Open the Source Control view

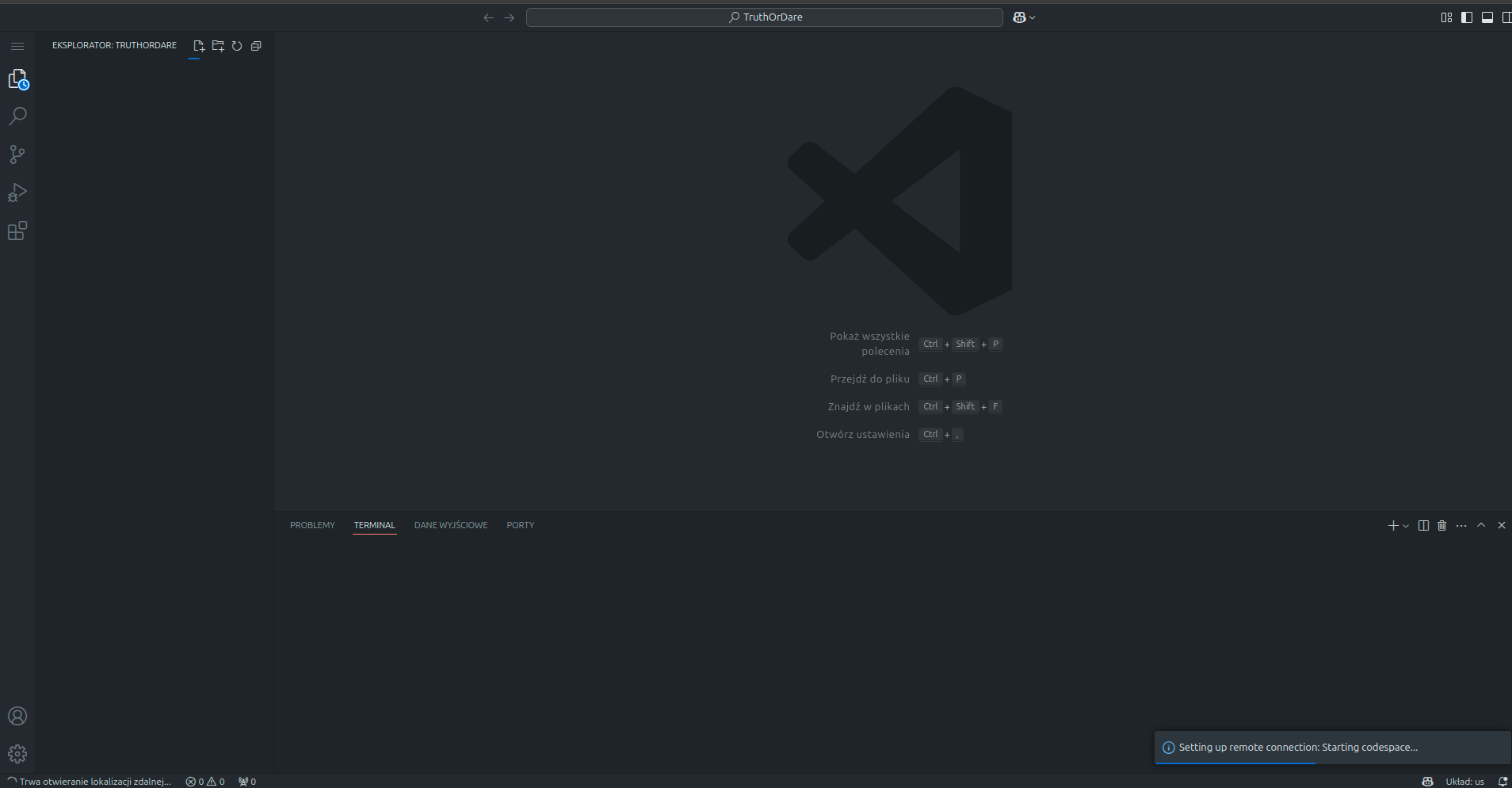coord(17,154)
